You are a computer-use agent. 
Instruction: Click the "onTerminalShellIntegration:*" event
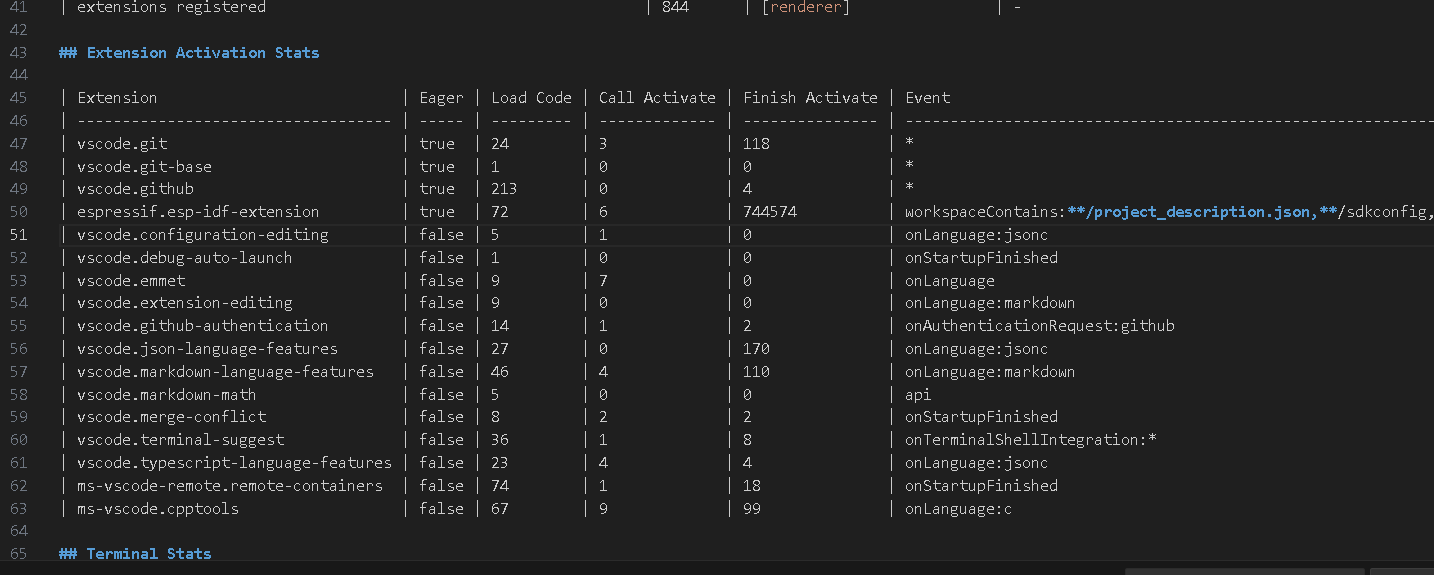click(1031, 439)
